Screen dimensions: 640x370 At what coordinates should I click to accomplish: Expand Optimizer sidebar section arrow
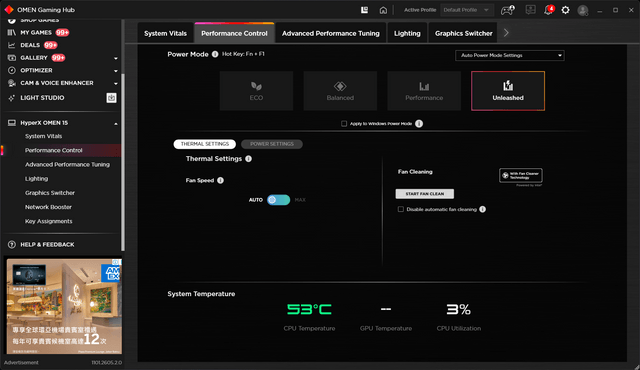[x=116, y=71]
